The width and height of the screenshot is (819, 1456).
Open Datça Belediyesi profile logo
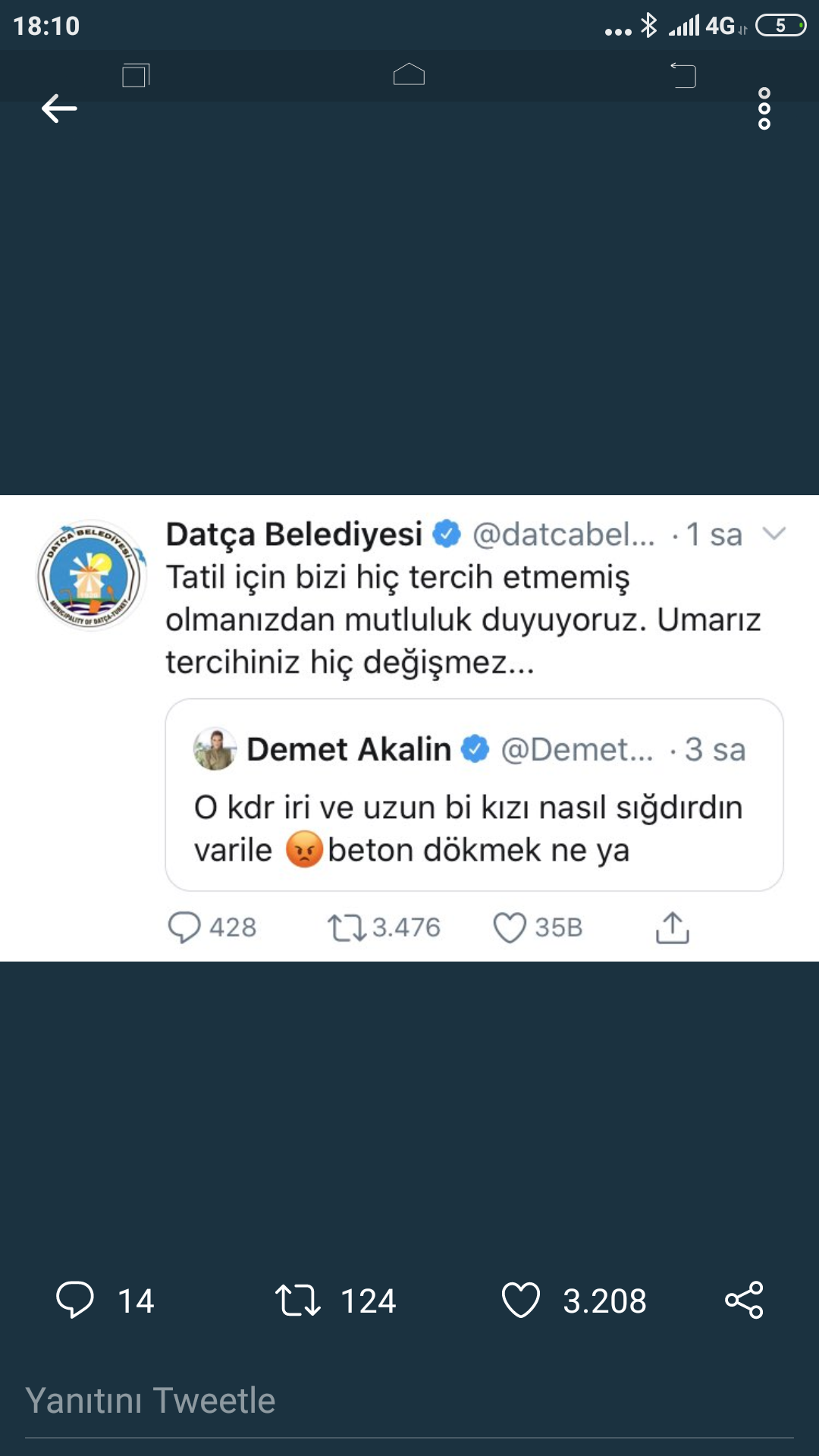(x=91, y=575)
